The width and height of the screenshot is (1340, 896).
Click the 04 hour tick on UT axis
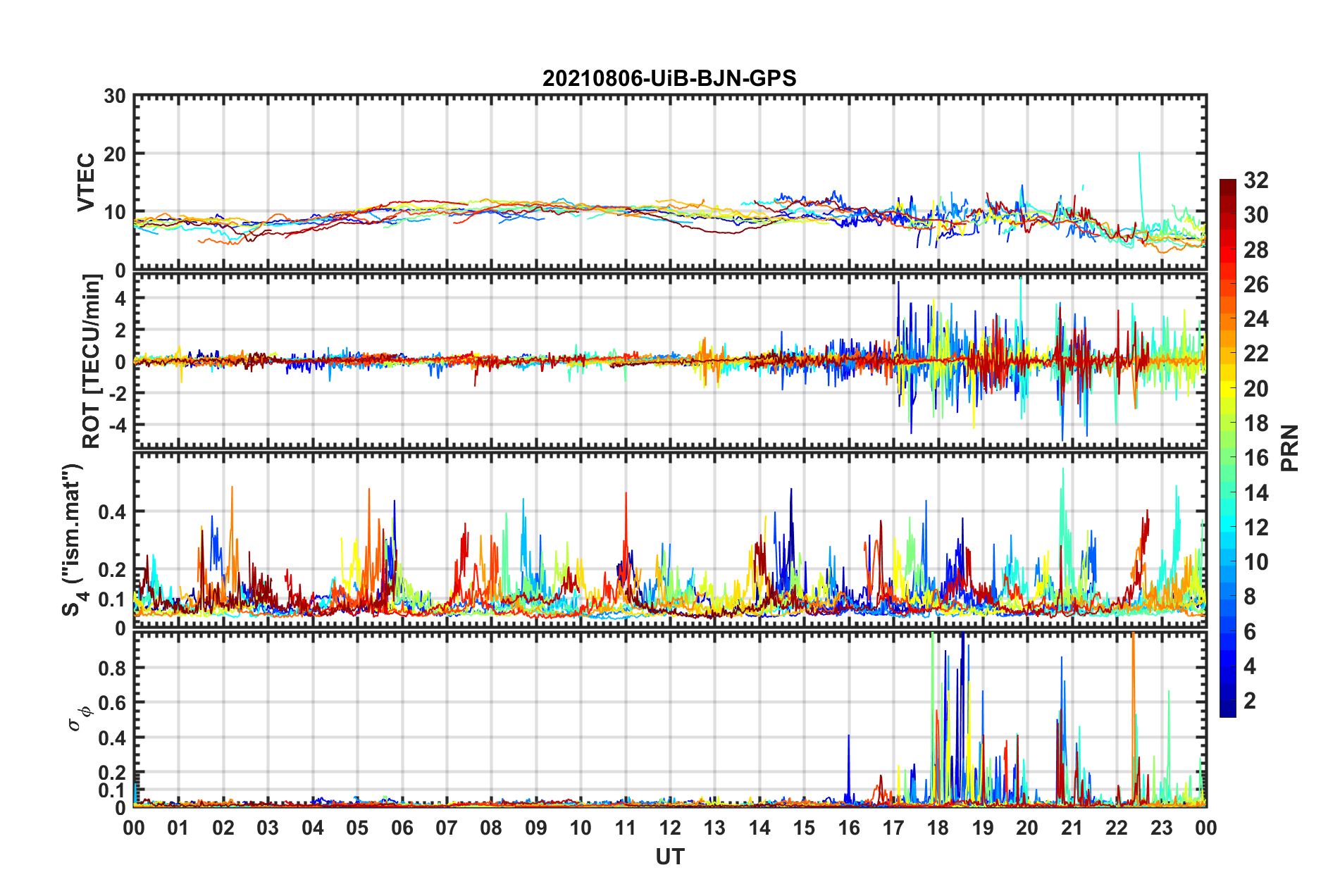click(313, 827)
